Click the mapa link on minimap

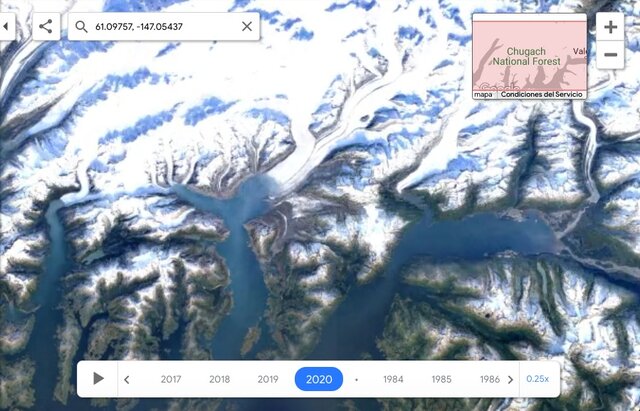point(483,95)
